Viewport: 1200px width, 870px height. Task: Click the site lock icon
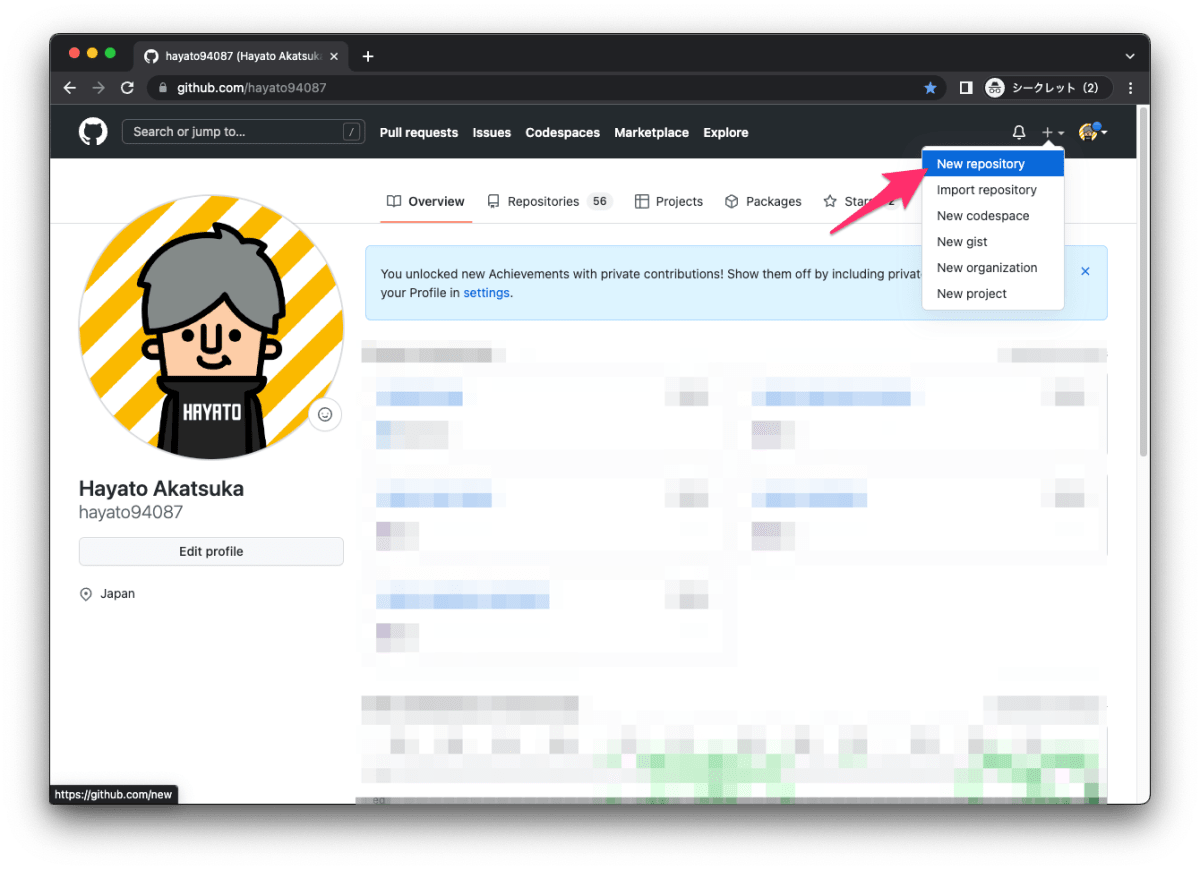pyautogui.click(x=163, y=88)
